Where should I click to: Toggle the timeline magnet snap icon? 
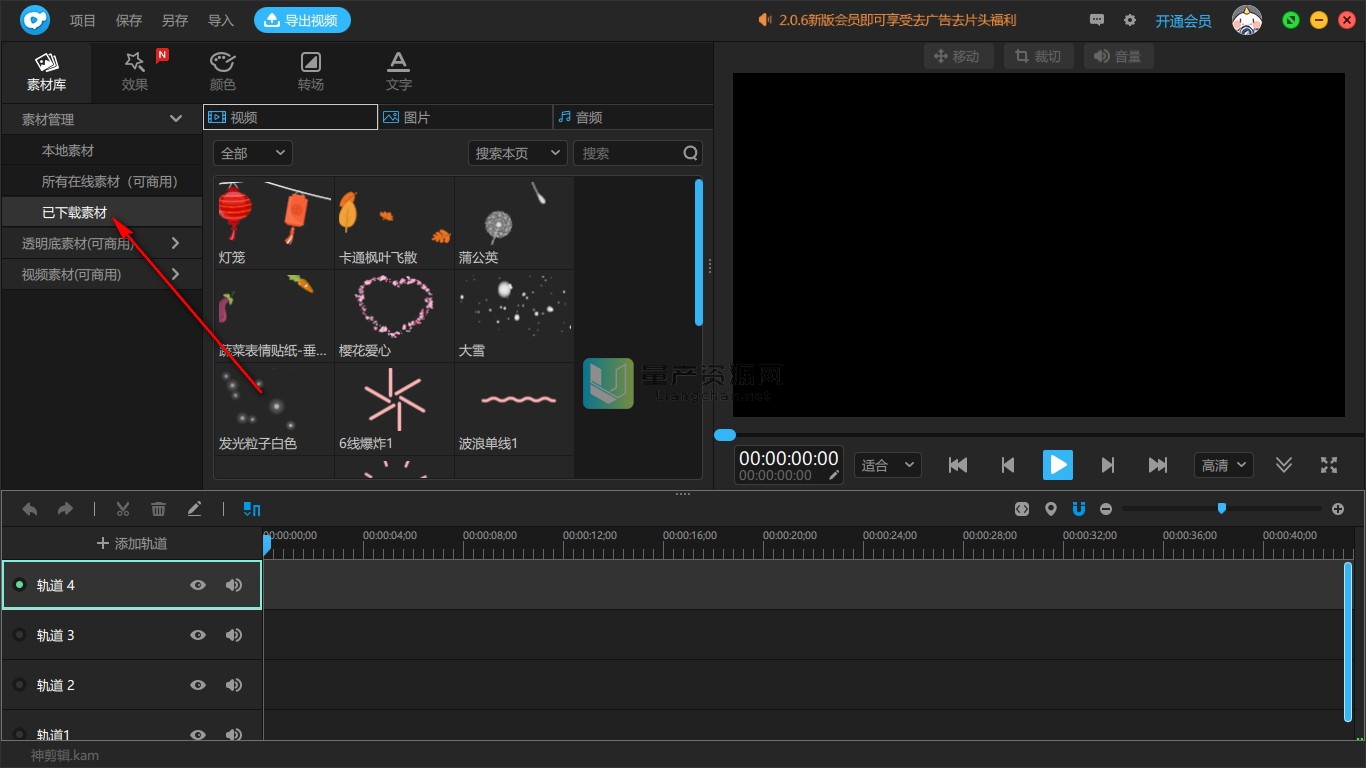pos(1078,509)
